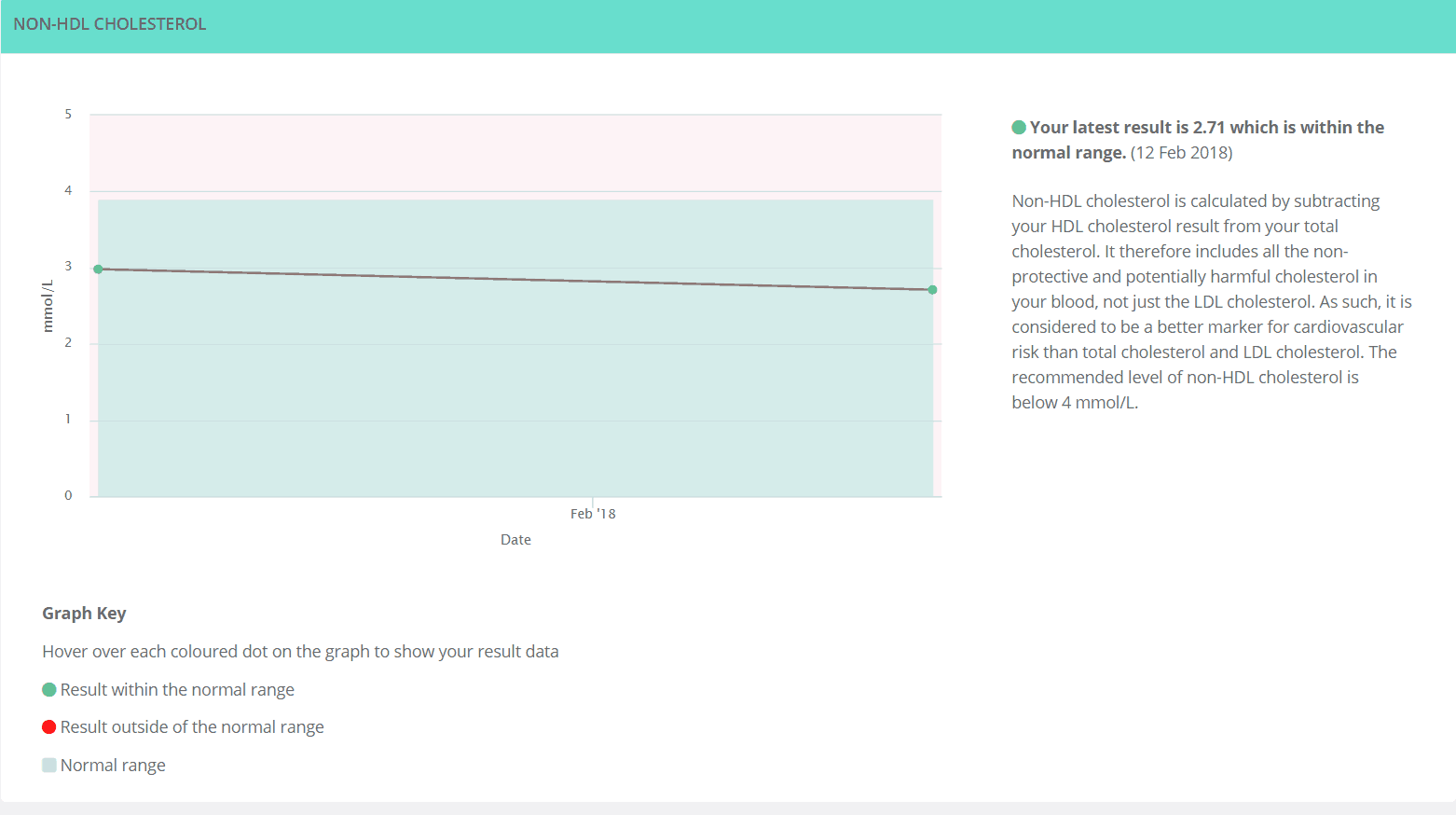Click the hover instruction text under Graph Key
The image size is (1456, 815).
[x=300, y=652]
